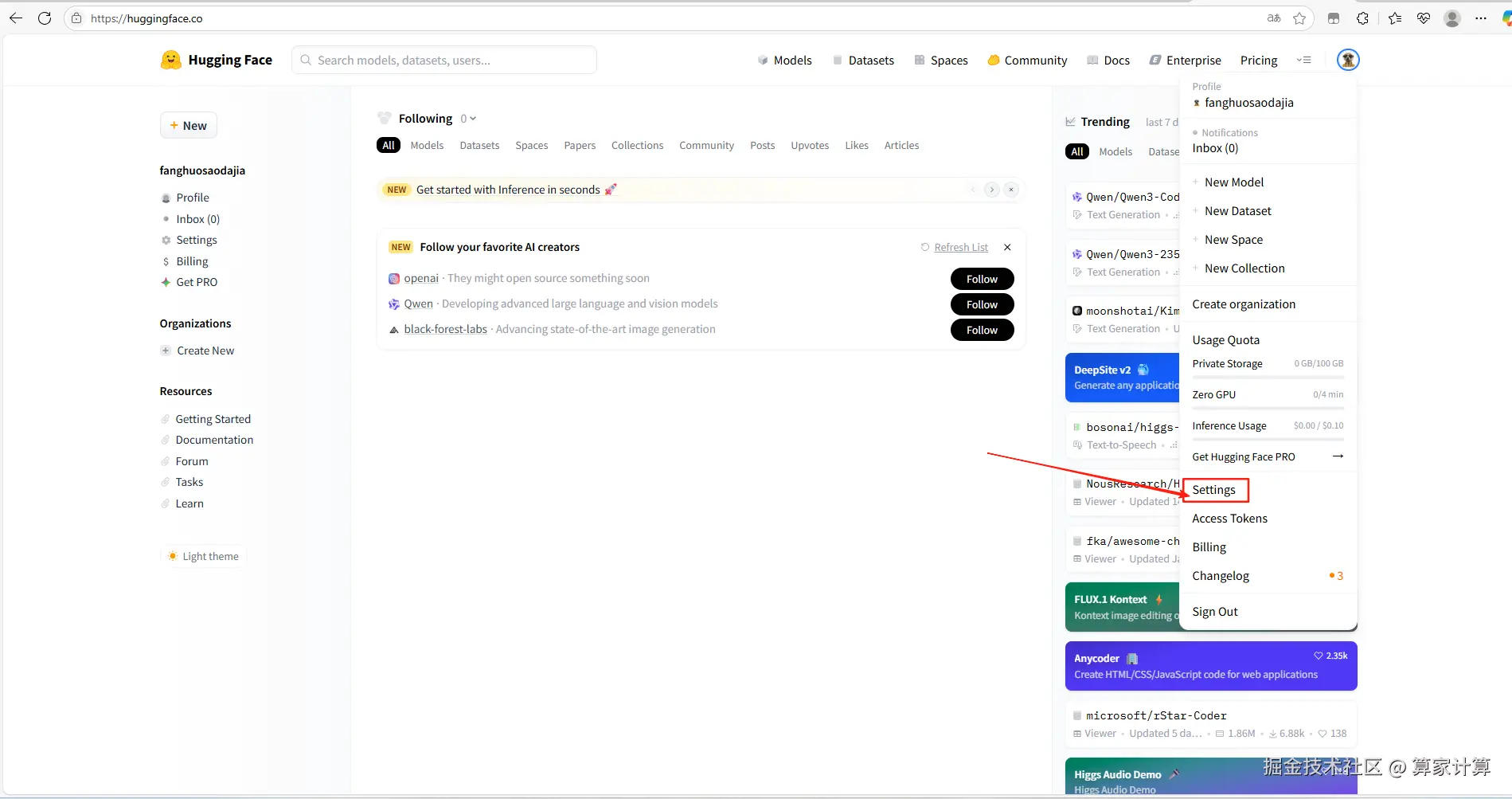Screen dimensions: 1512x799
Task: Click the Qwen creator avatar icon
Action: pyautogui.click(x=394, y=304)
